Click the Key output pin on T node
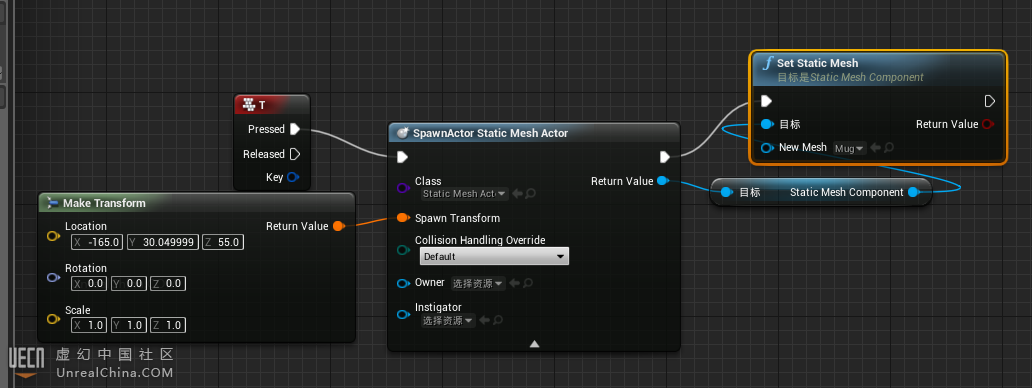The width and height of the screenshot is (1032, 388). [294, 177]
